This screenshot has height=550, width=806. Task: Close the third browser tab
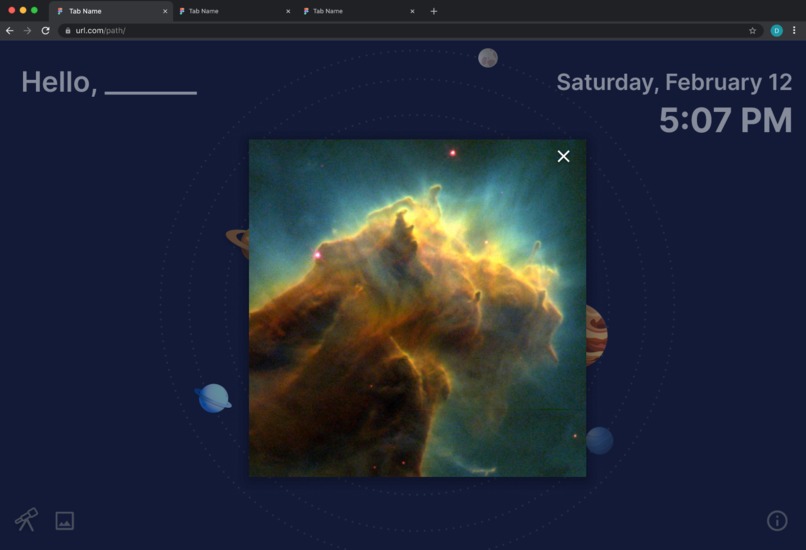412,11
